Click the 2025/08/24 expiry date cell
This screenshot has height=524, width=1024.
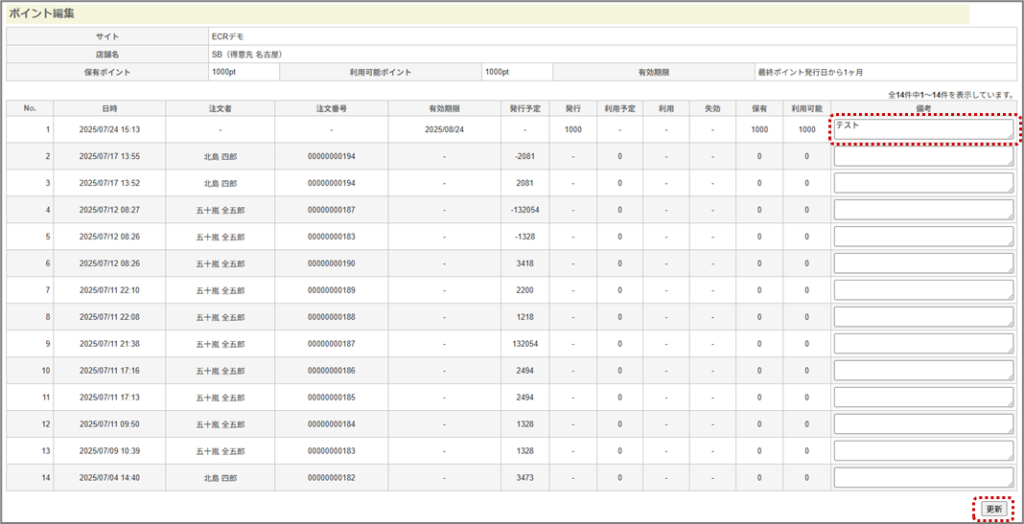tap(444, 130)
